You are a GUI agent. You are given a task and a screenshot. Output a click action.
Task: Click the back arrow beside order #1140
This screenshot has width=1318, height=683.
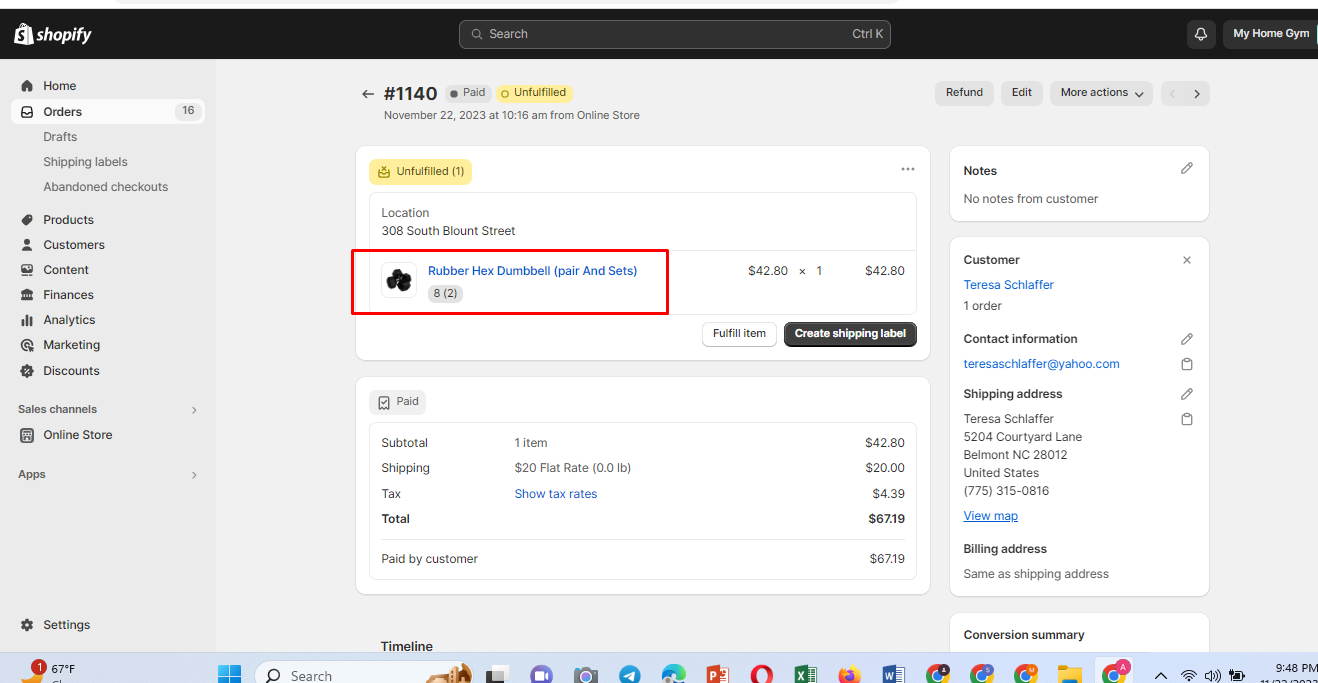pos(368,94)
